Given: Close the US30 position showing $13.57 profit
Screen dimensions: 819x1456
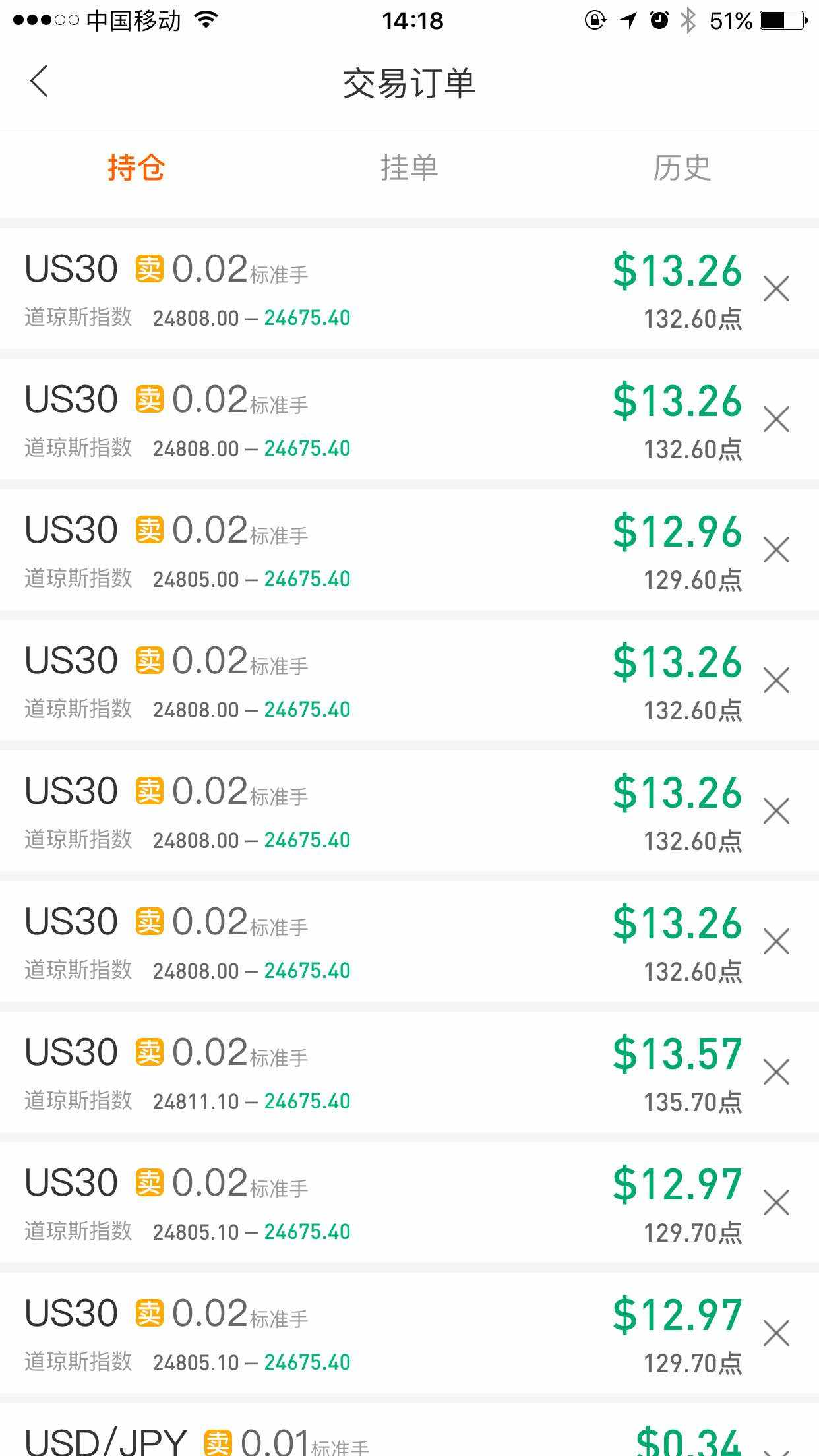Looking at the screenshot, I should pyautogui.click(x=776, y=1072).
